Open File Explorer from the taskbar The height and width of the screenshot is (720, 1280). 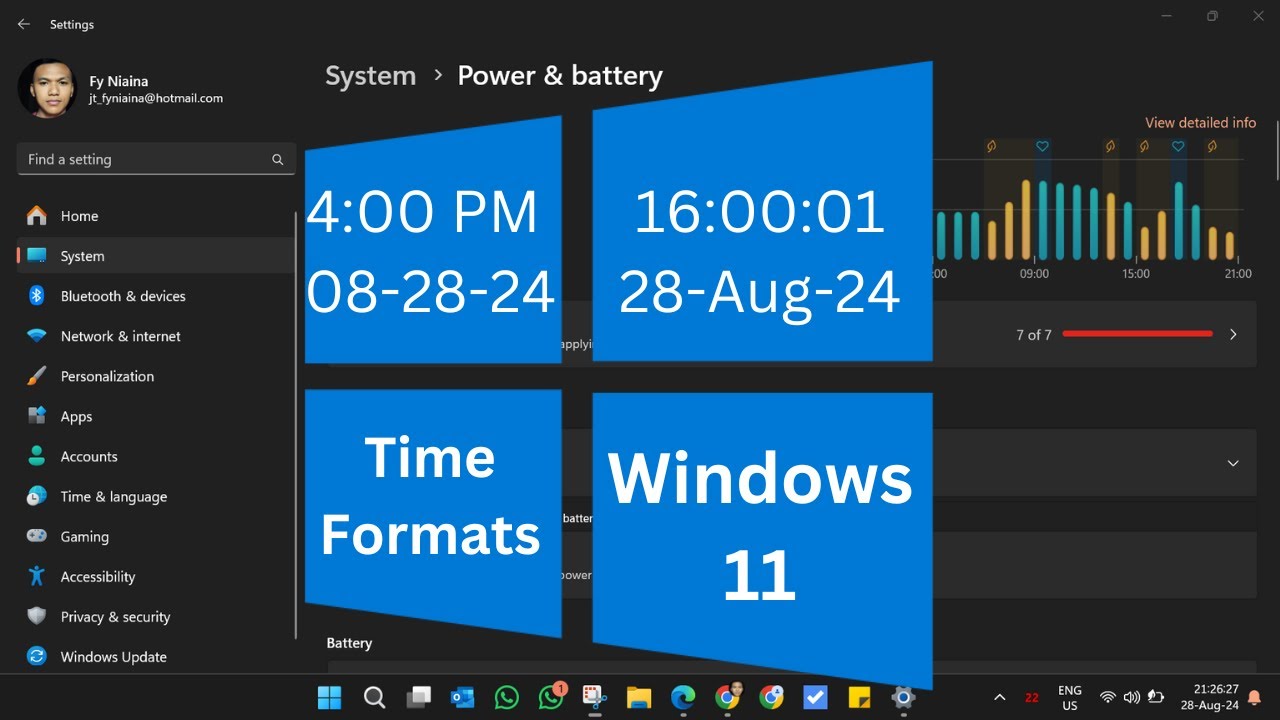[639, 697]
